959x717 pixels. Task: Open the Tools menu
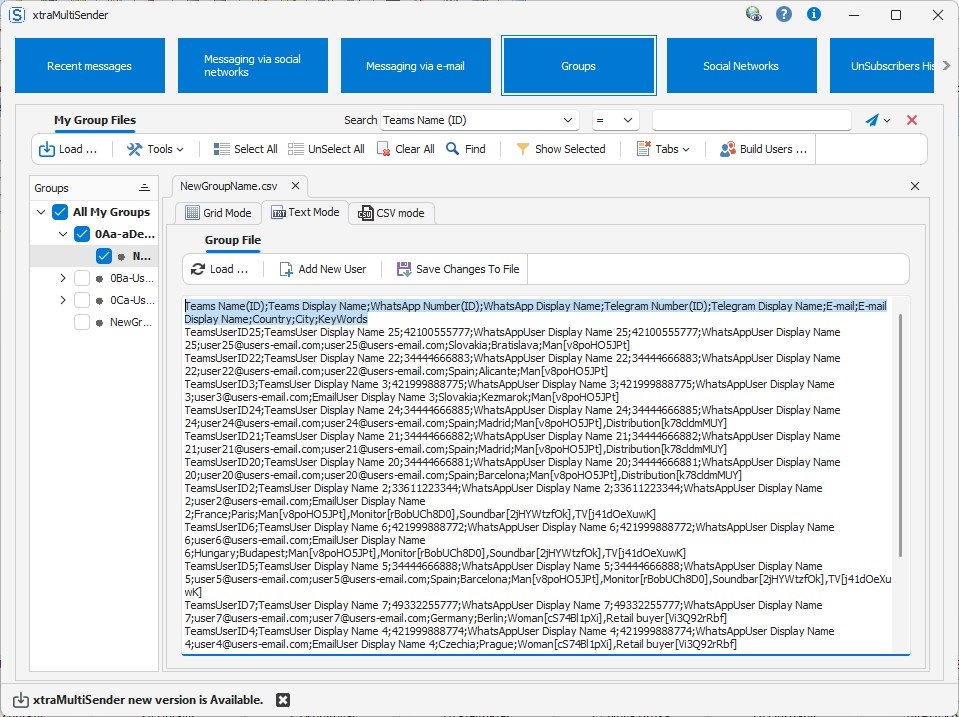tap(155, 149)
